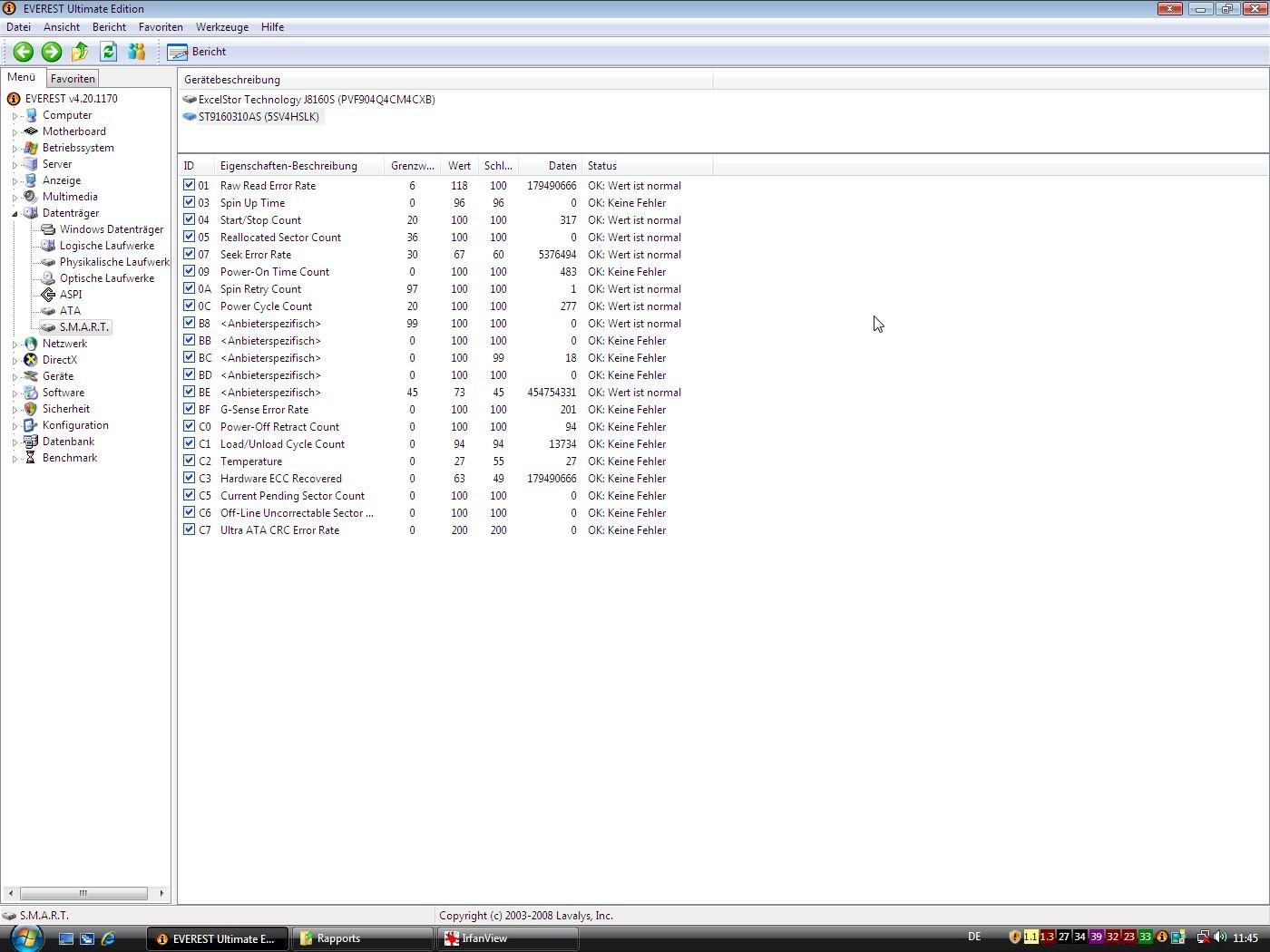Image resolution: width=1270 pixels, height=952 pixels.
Task: Switch to the Favoriten tab
Action: click(73, 79)
